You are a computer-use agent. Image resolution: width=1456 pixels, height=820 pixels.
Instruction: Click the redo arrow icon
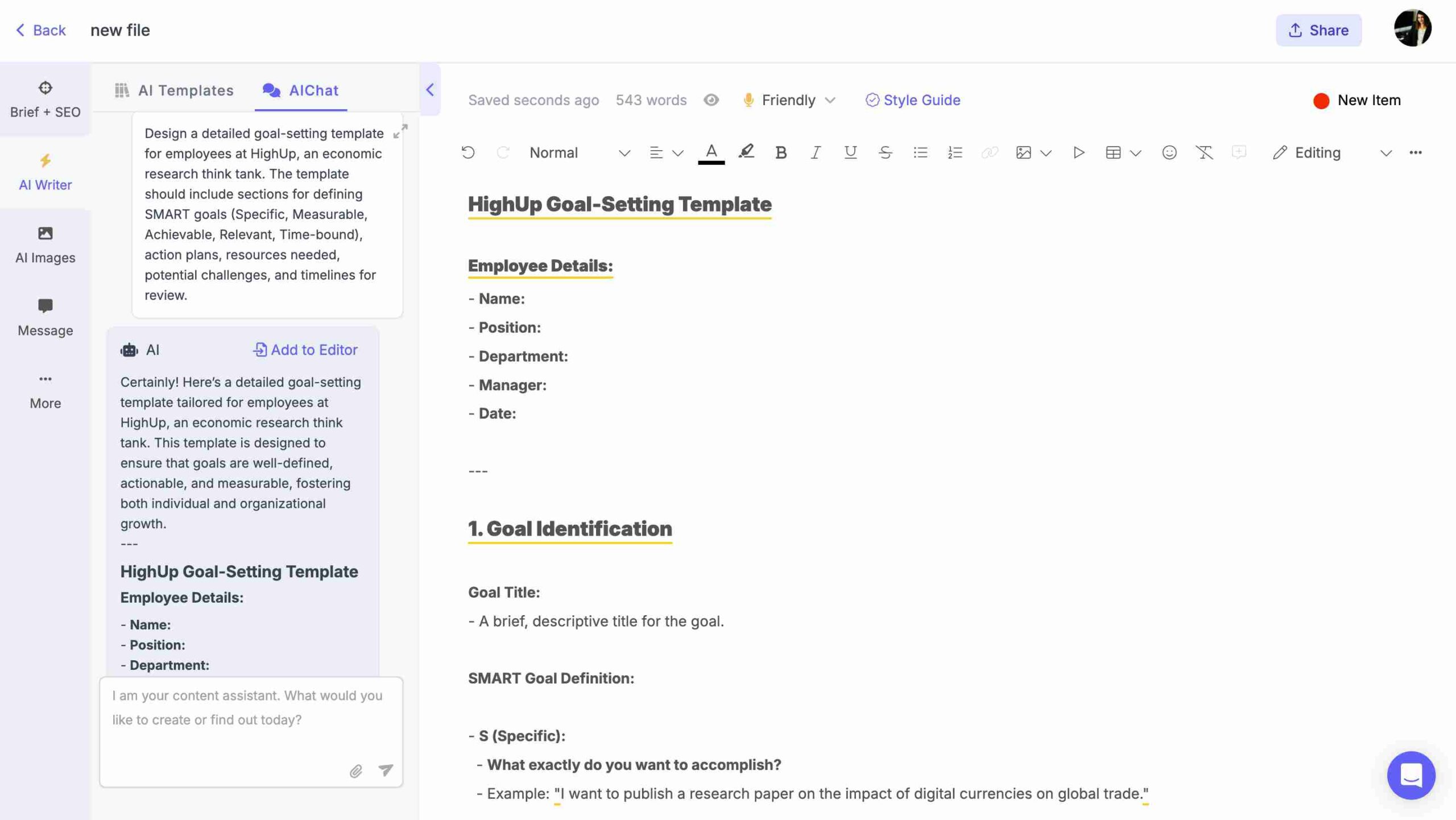pyautogui.click(x=503, y=152)
